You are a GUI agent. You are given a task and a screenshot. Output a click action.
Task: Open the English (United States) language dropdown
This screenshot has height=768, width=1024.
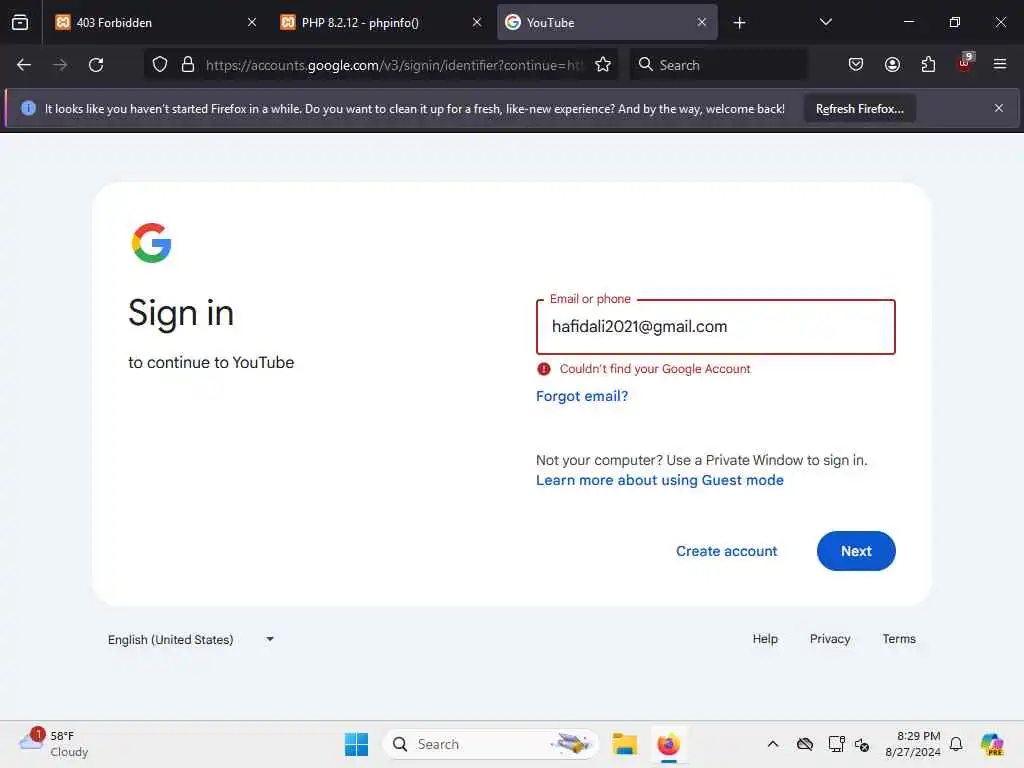191,639
